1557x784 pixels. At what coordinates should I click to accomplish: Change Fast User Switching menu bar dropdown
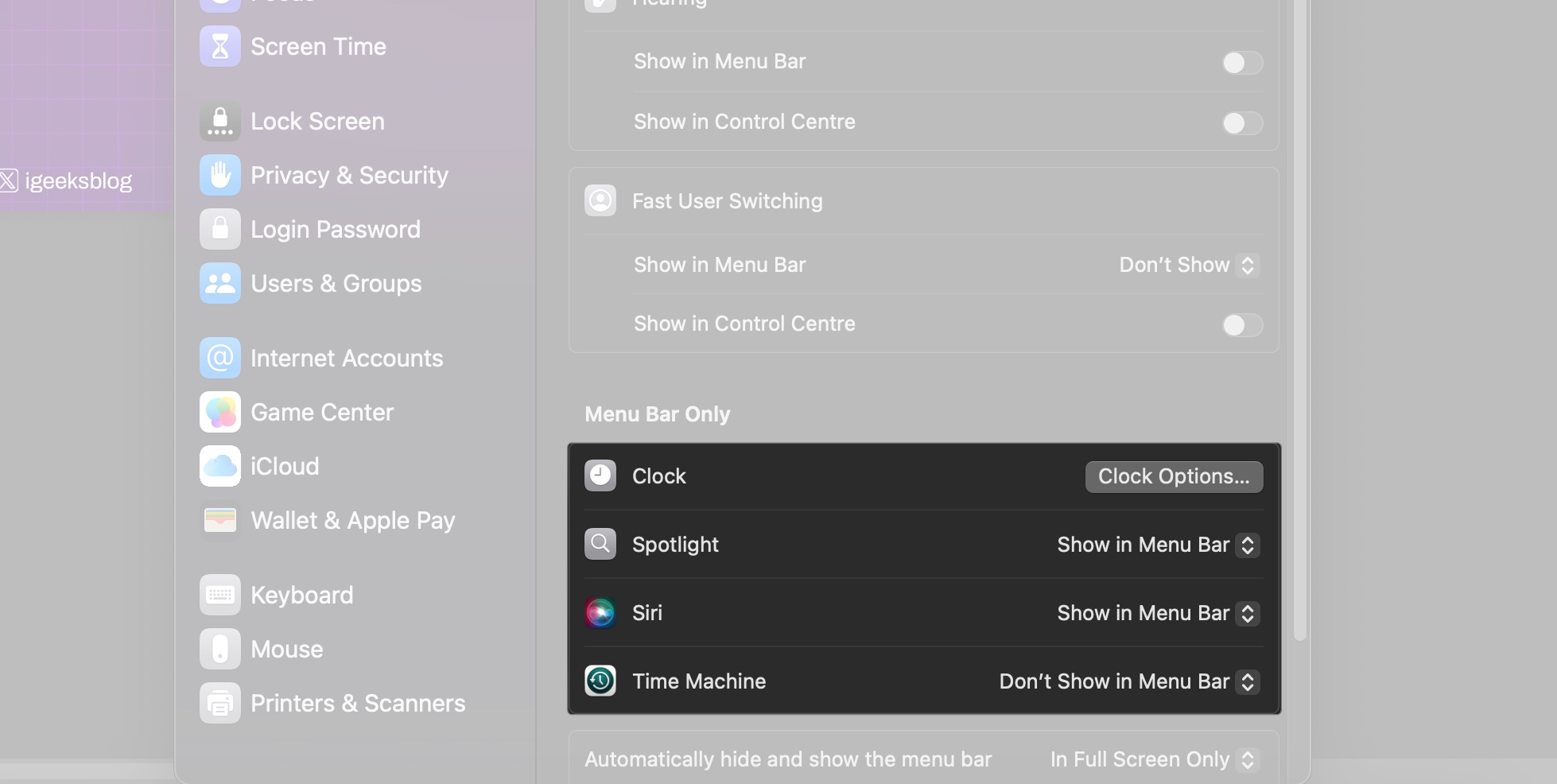1187,265
